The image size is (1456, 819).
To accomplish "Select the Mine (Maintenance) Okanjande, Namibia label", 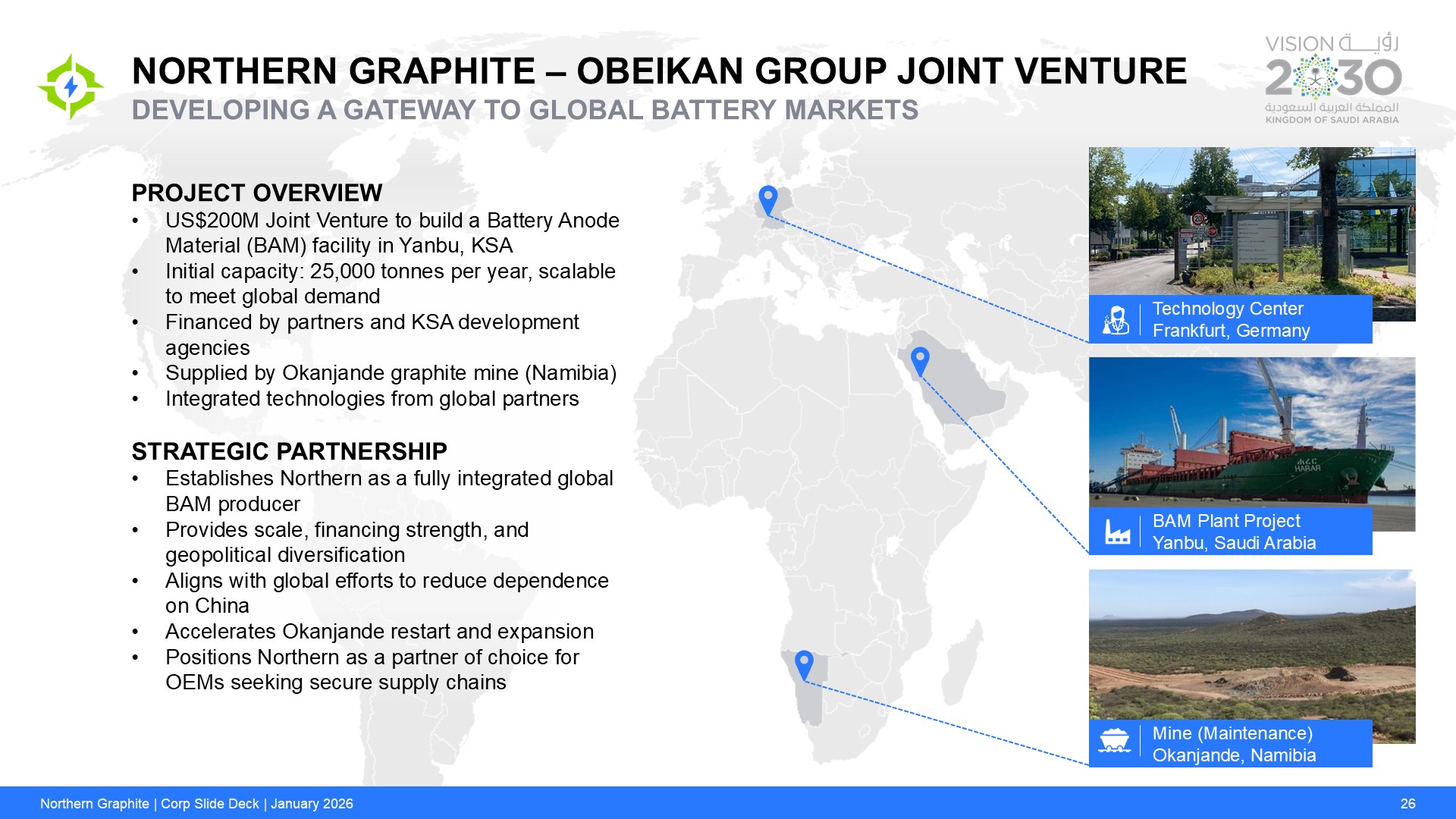I will pos(1234,744).
